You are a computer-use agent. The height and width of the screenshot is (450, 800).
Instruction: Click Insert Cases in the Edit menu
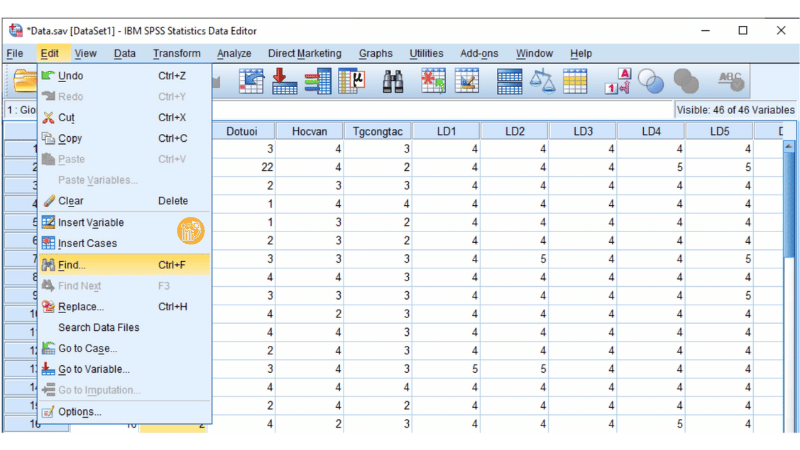pos(87,243)
